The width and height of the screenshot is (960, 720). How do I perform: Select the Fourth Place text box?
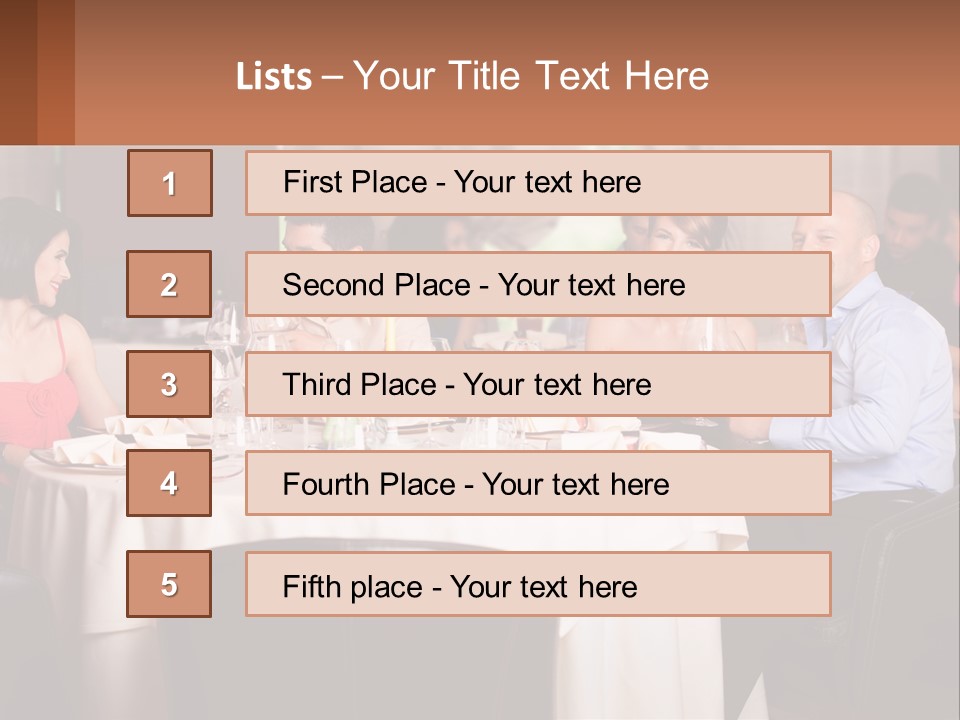pos(538,483)
